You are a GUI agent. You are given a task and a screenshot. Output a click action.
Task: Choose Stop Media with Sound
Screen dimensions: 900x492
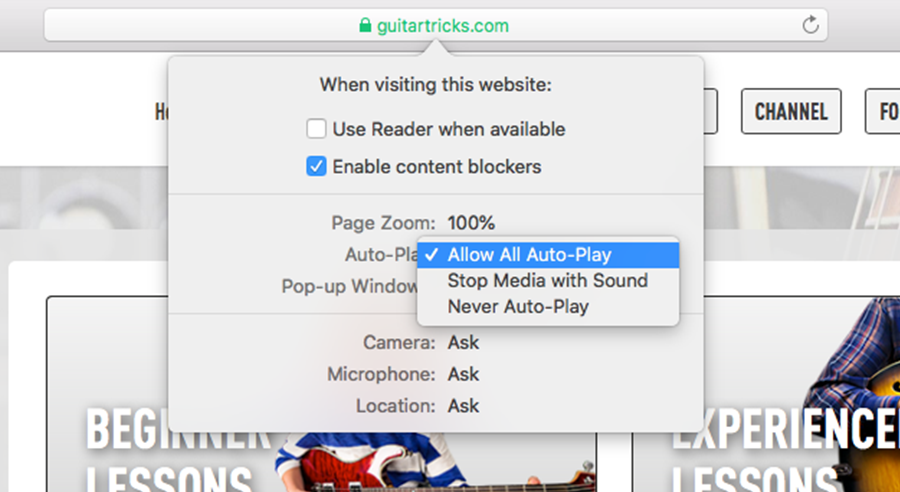coord(548,281)
